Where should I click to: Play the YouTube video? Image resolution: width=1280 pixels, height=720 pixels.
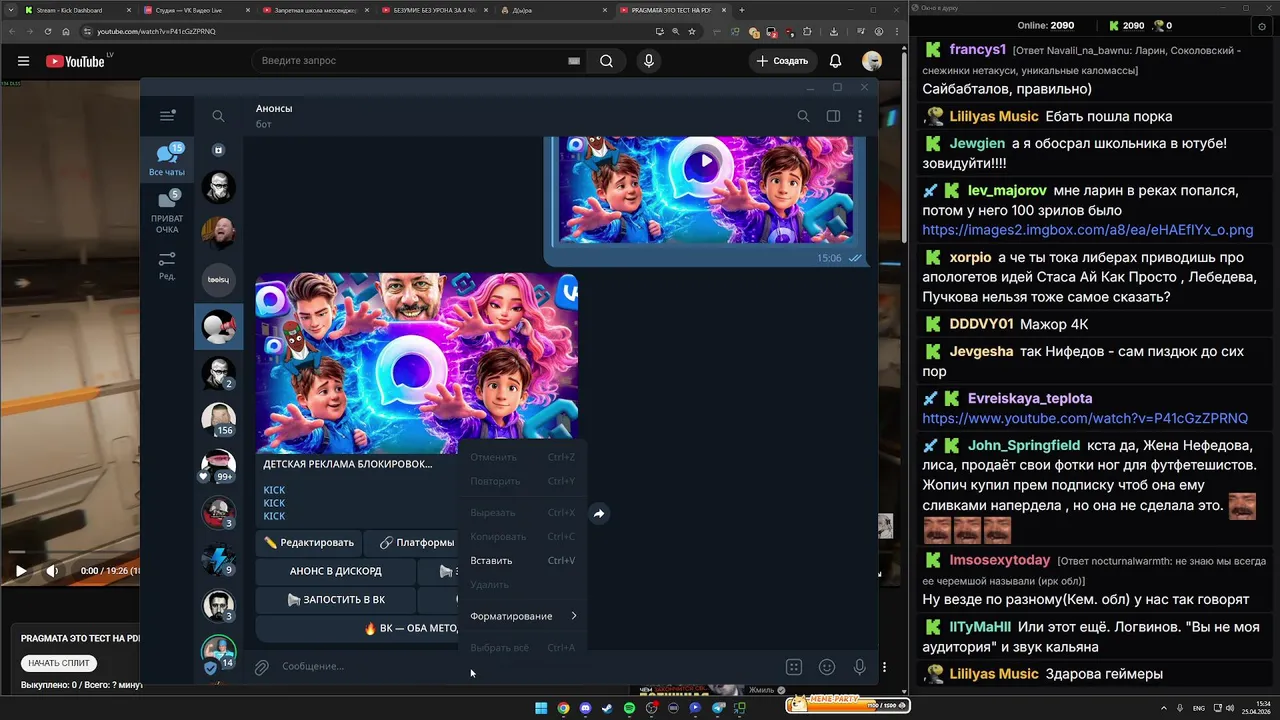point(21,571)
